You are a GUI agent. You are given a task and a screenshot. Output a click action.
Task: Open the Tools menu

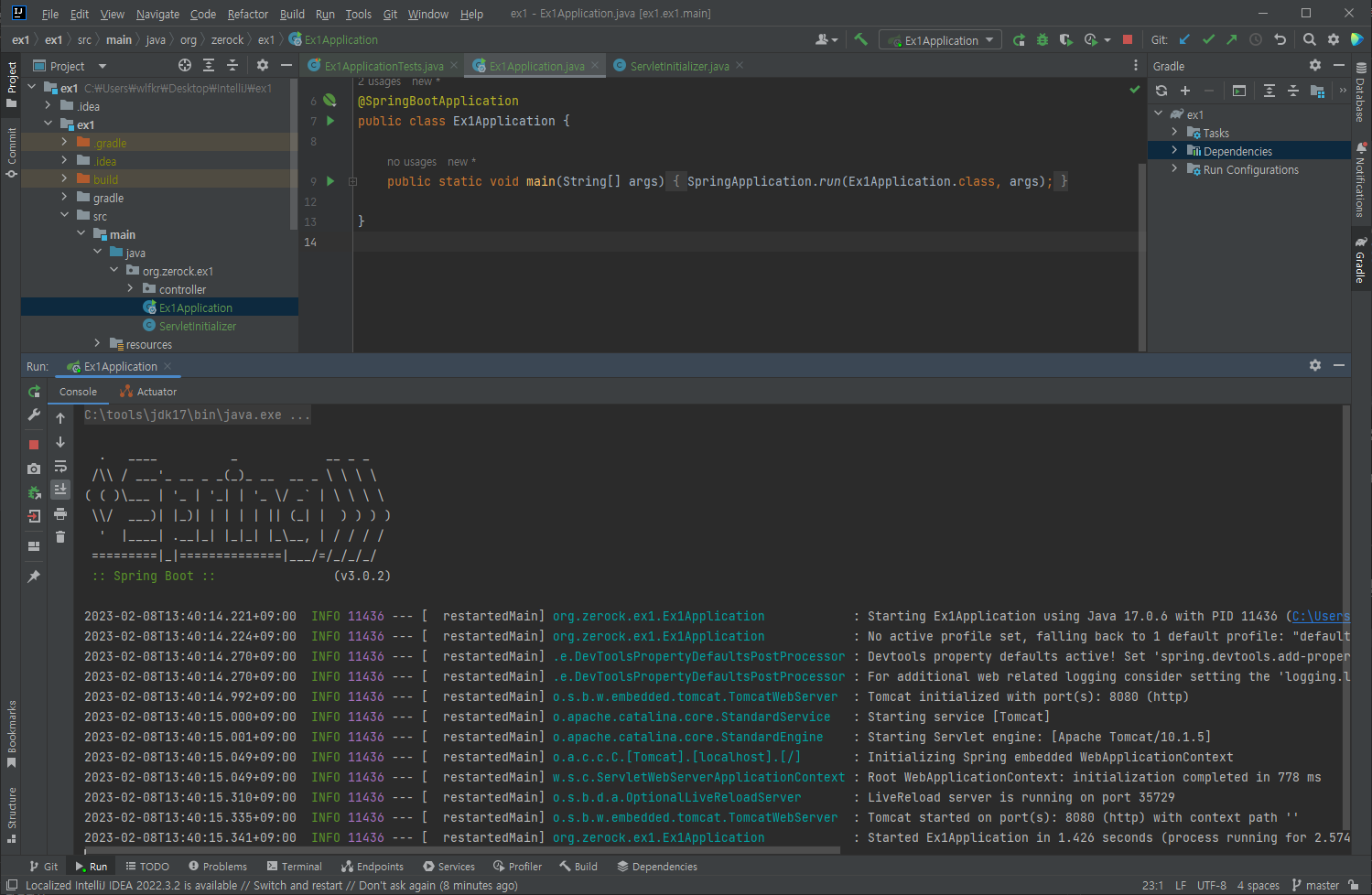tap(358, 14)
